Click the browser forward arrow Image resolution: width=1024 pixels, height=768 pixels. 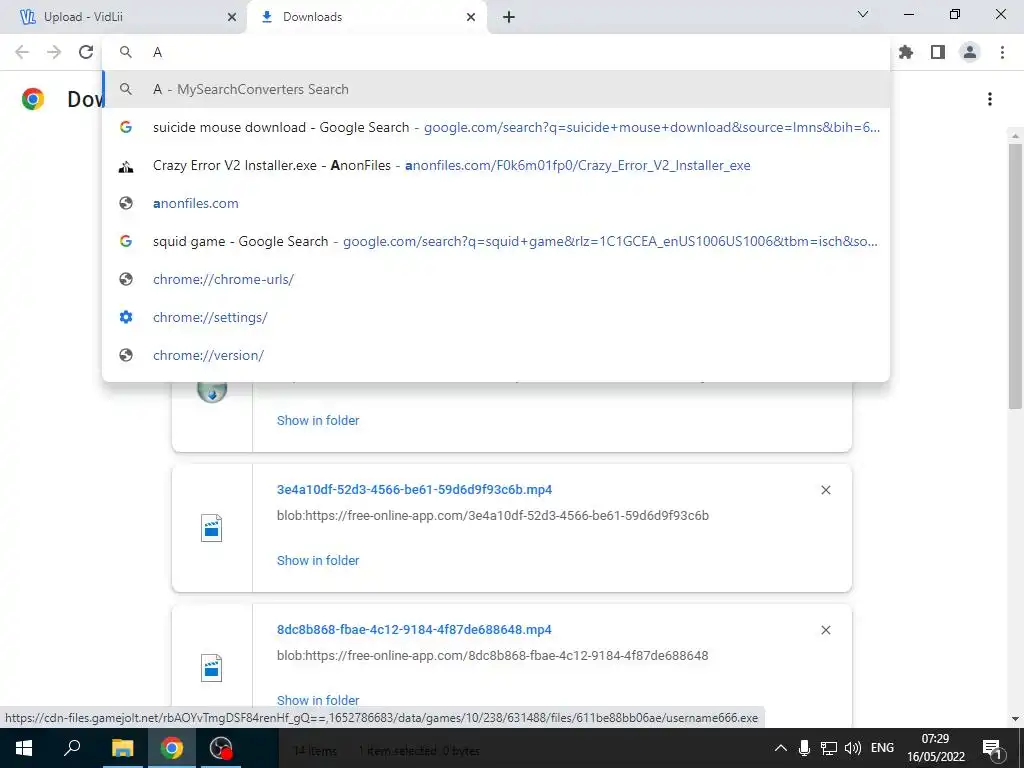54,52
